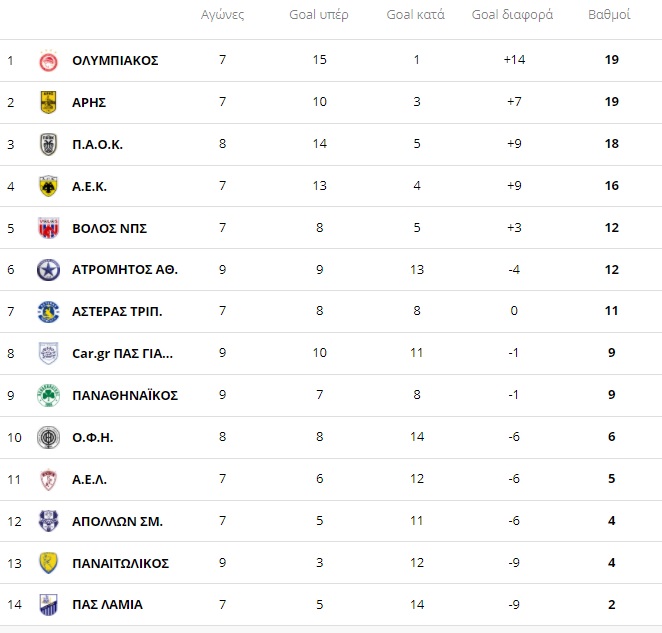Viewport: 662px width, 633px height.
Task: Click the O.F.I. circular badge
Action: pyautogui.click(x=49, y=437)
